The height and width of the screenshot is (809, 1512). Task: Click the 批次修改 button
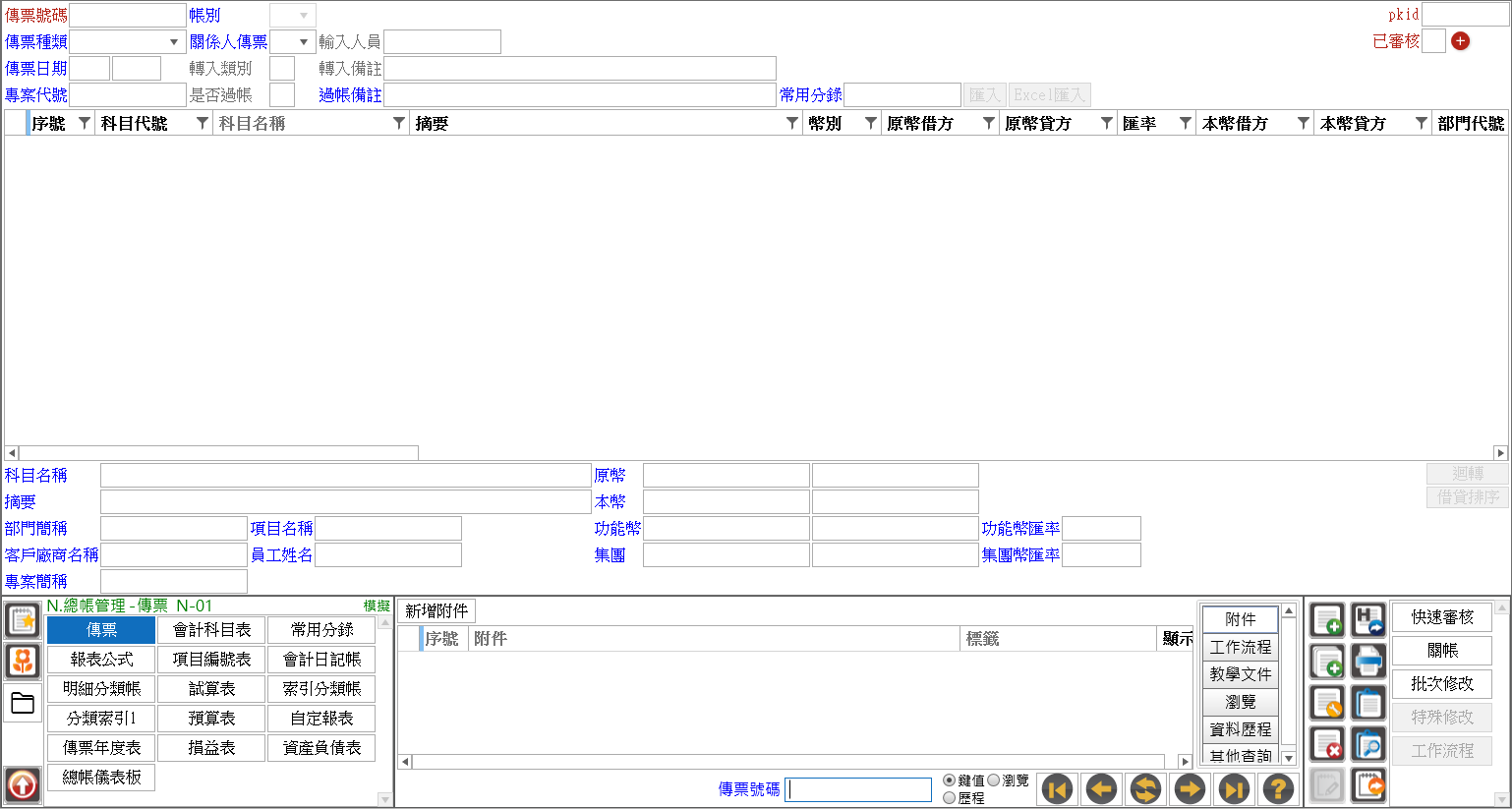[x=1442, y=684]
